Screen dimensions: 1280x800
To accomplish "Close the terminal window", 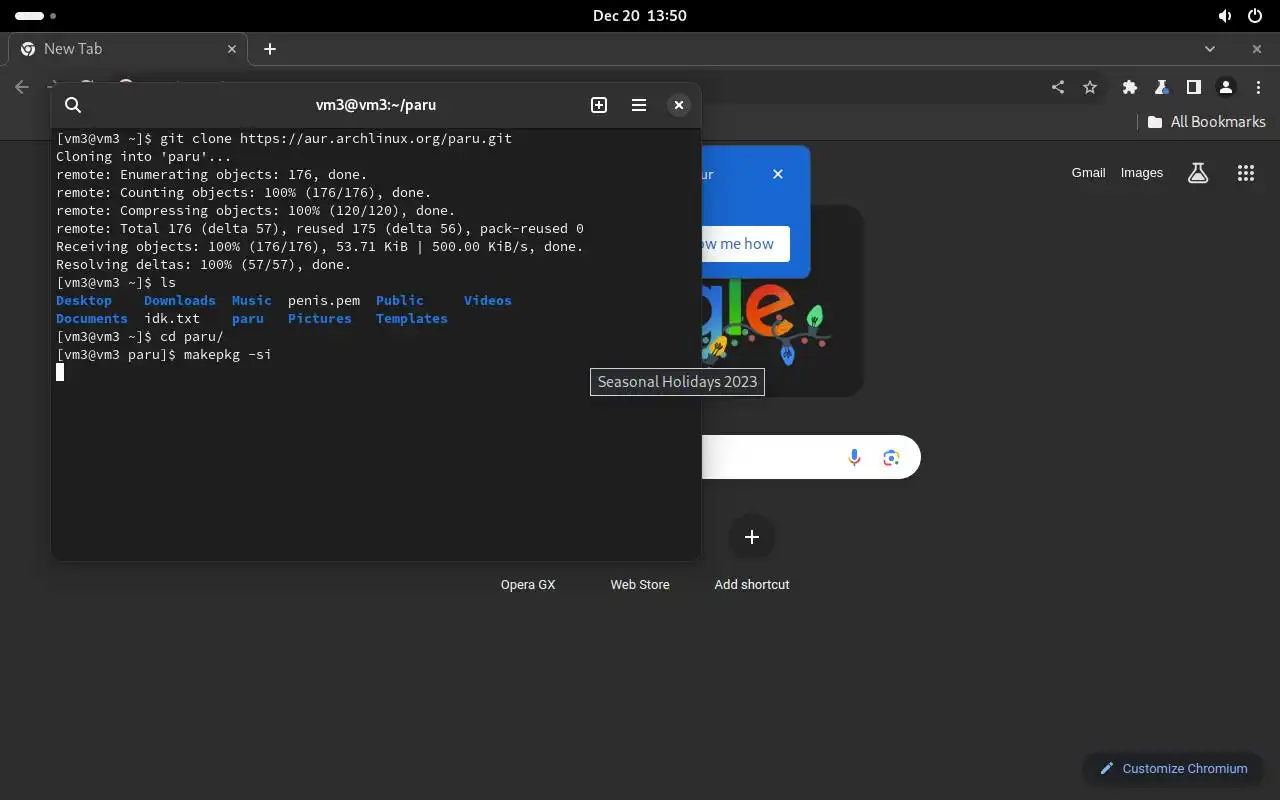I will (679, 105).
